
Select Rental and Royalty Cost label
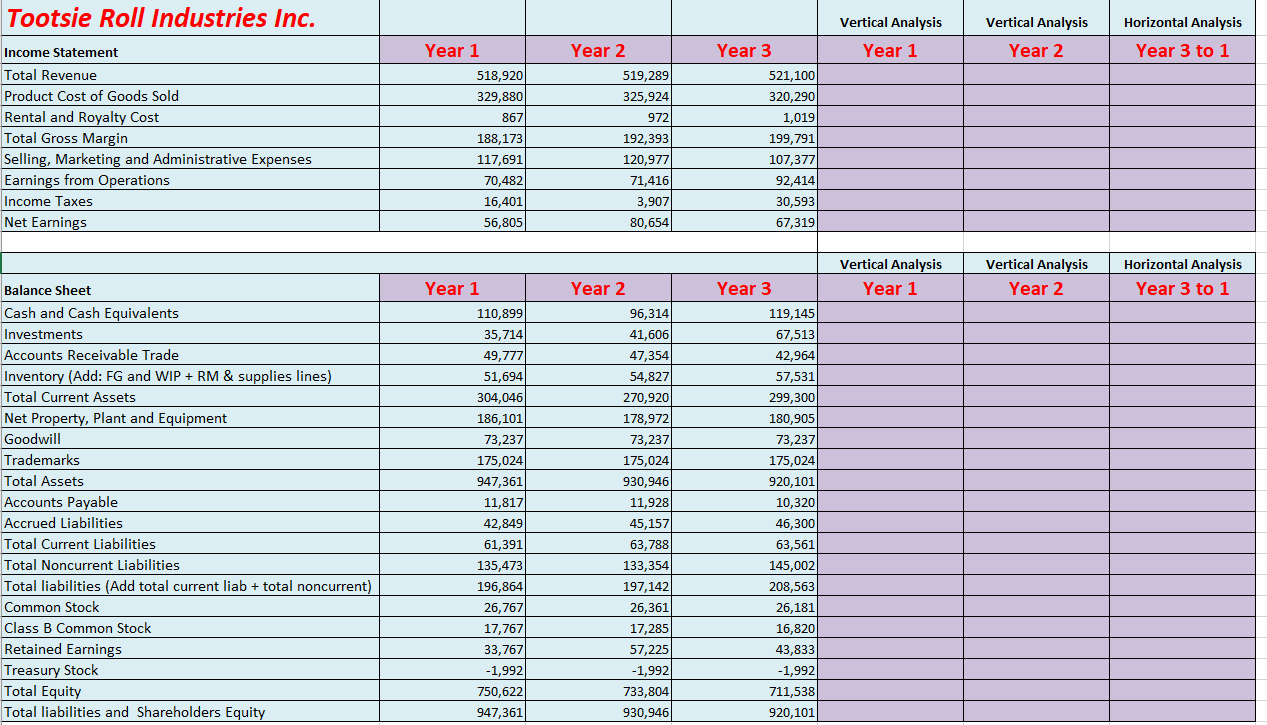click(x=190, y=117)
